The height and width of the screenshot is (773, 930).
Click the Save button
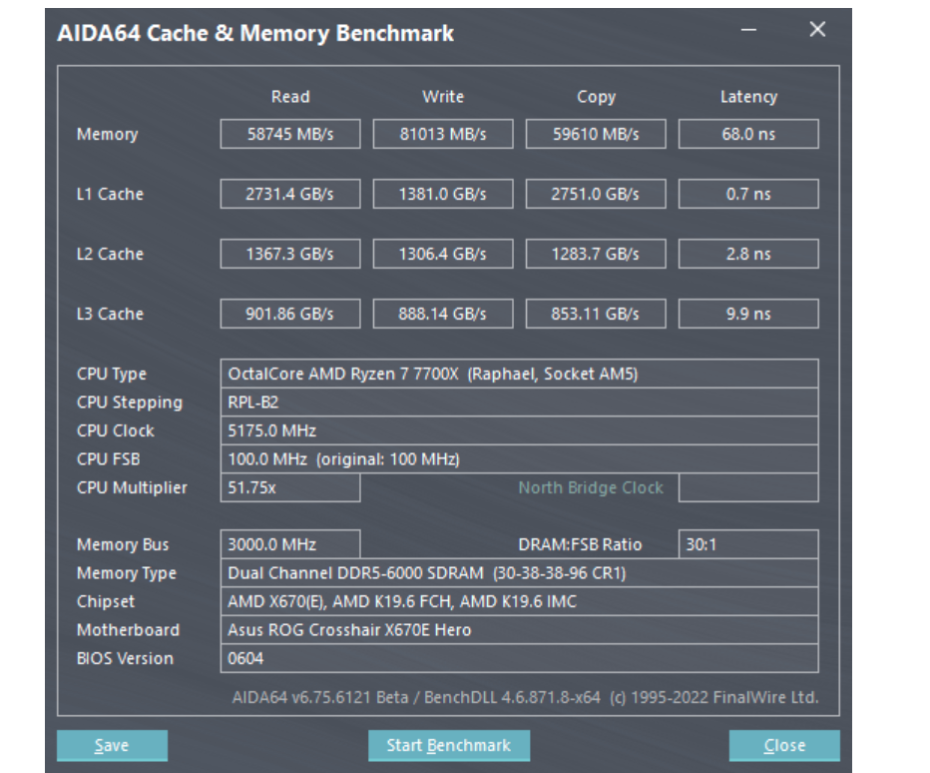pyautogui.click(x=112, y=746)
